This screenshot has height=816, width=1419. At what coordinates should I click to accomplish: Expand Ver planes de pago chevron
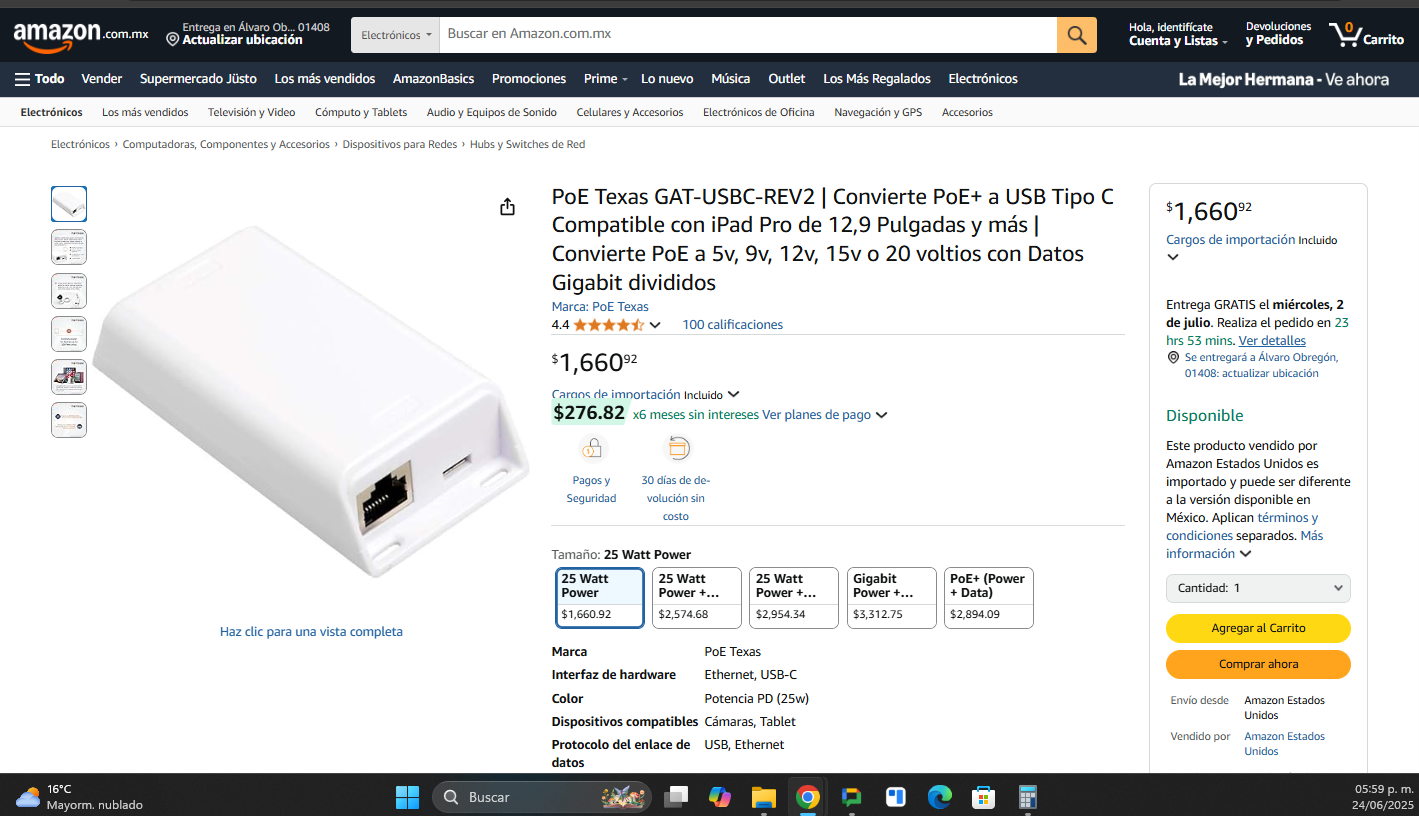(881, 415)
